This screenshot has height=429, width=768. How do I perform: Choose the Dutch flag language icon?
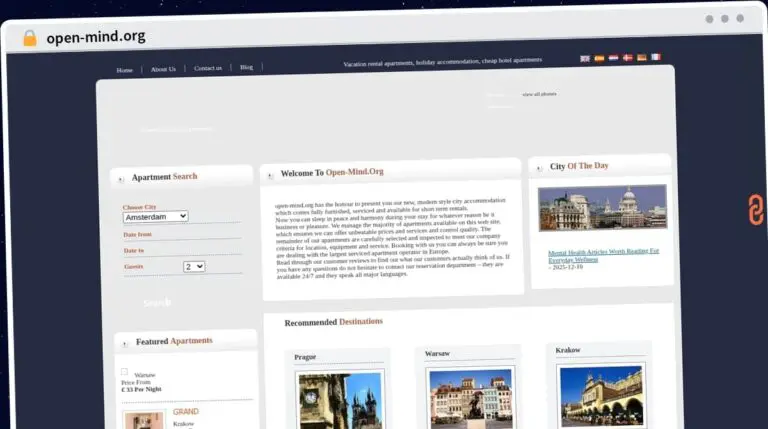[x=613, y=58]
